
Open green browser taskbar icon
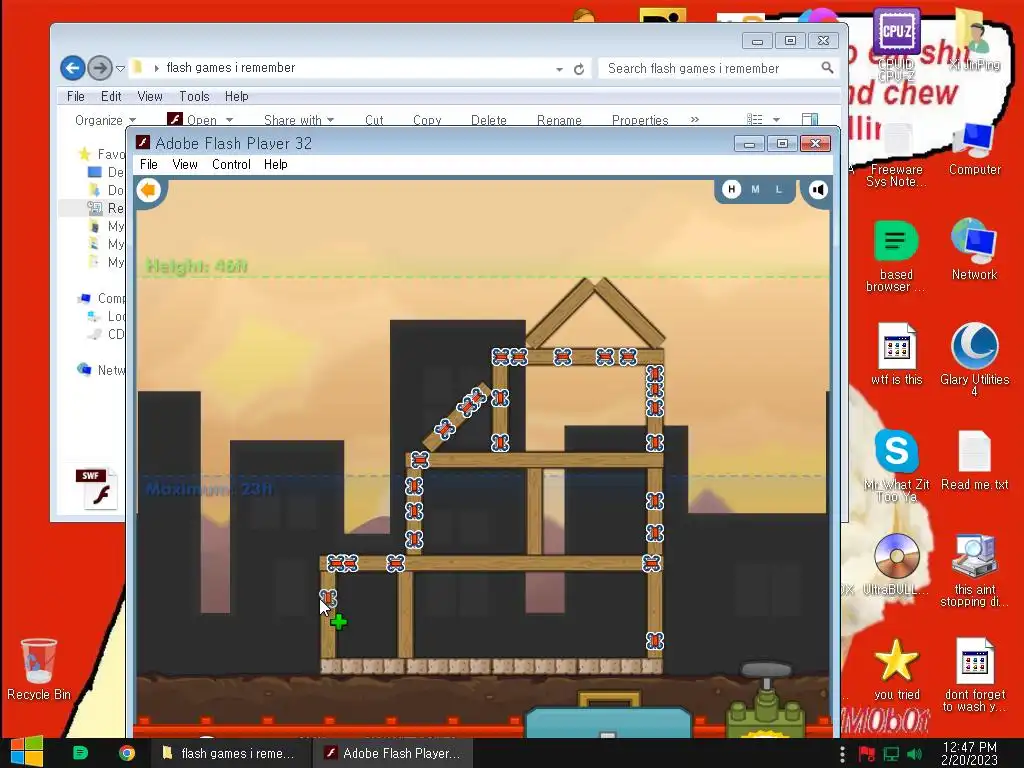click(x=80, y=753)
